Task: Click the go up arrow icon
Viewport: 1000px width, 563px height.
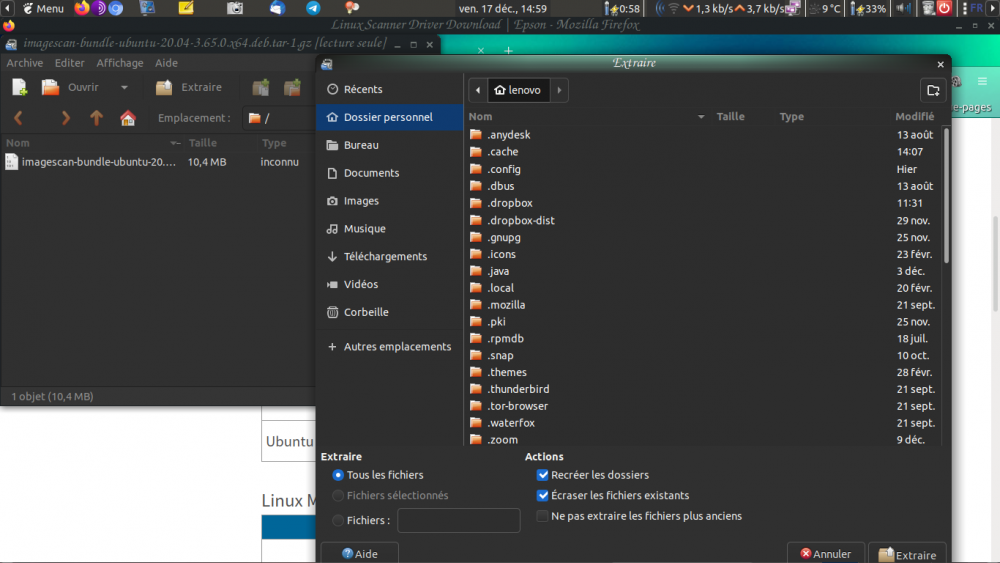Action: tap(96, 118)
